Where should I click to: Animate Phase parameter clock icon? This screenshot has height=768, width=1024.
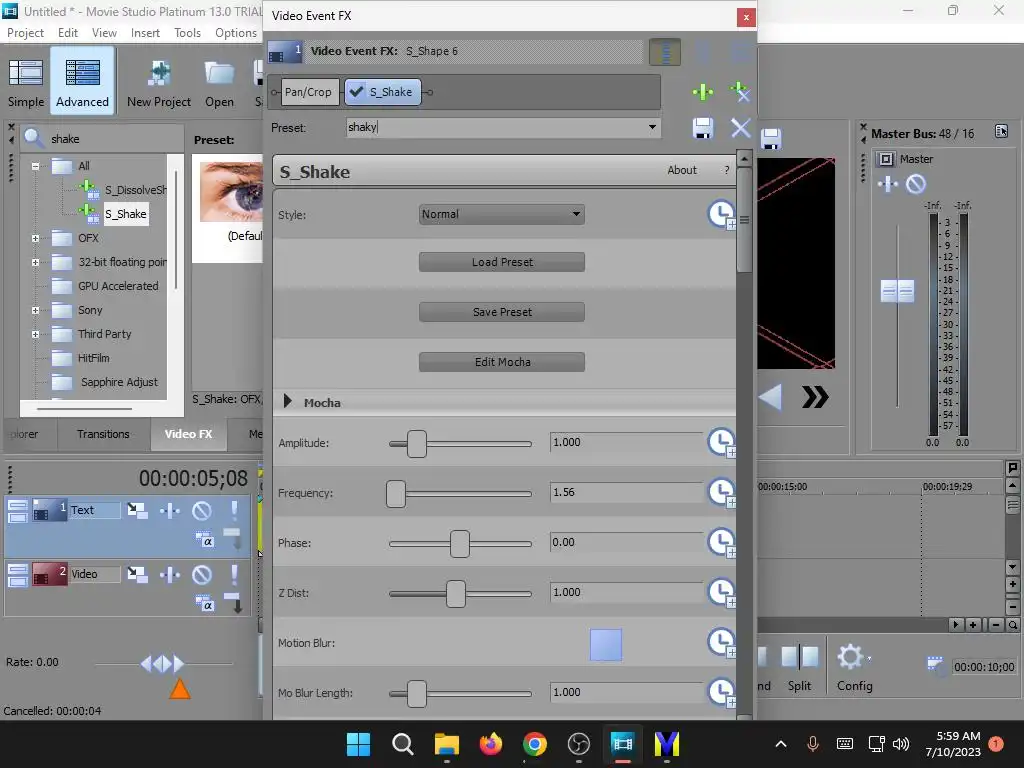coord(722,543)
